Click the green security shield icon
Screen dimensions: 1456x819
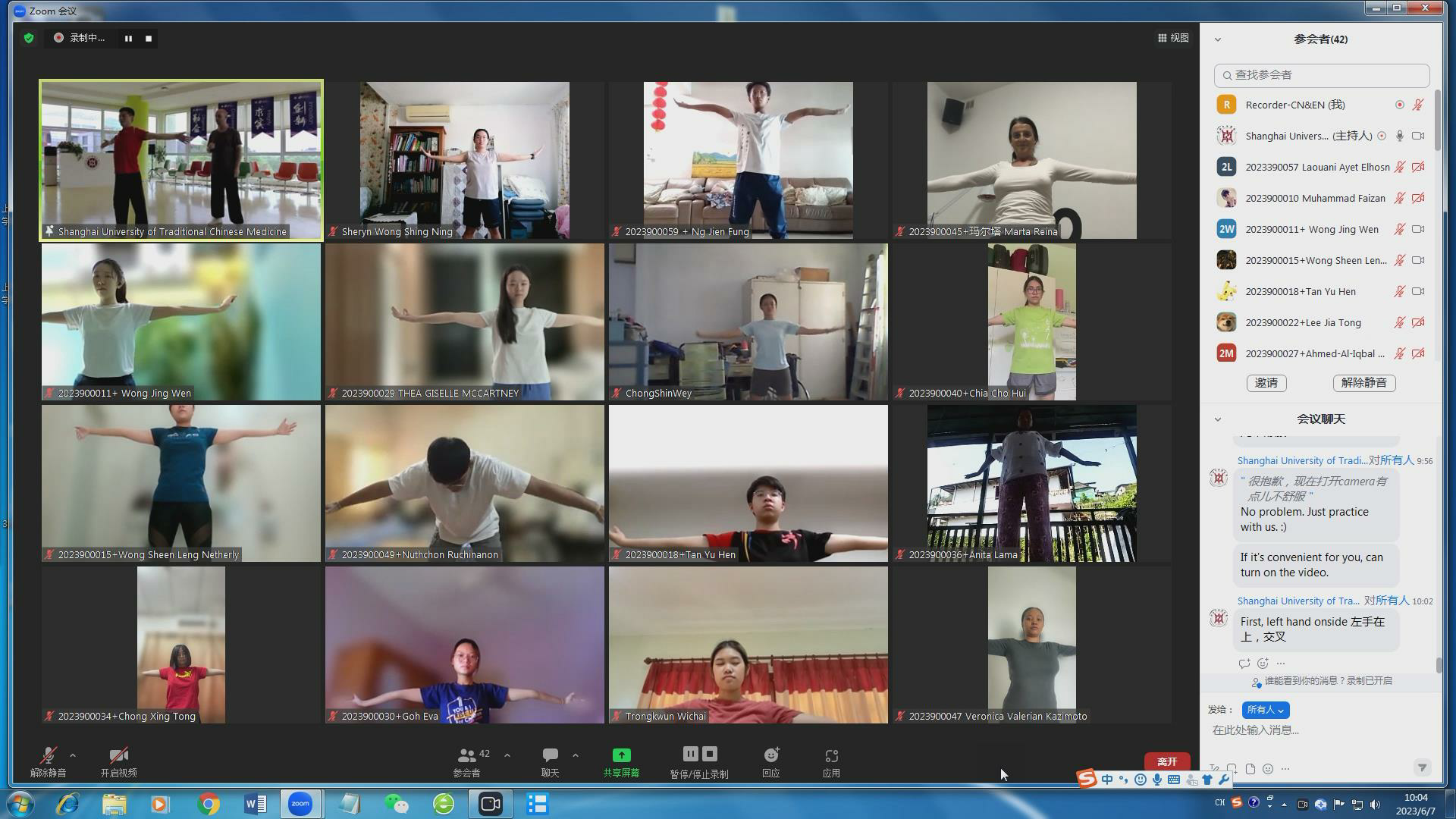(29, 38)
